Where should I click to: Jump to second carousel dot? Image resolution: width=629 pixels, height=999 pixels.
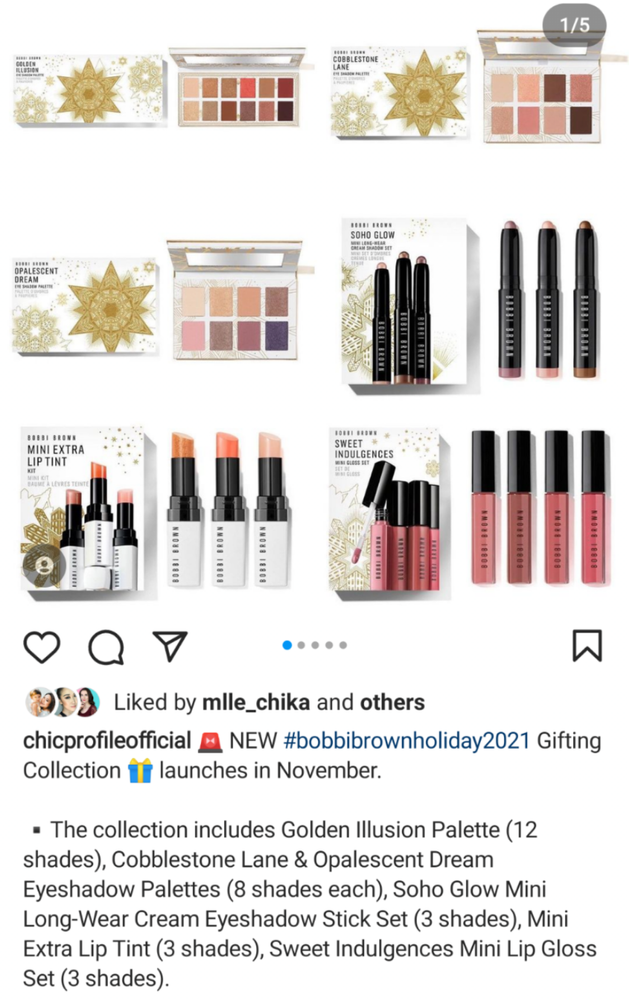click(301, 645)
